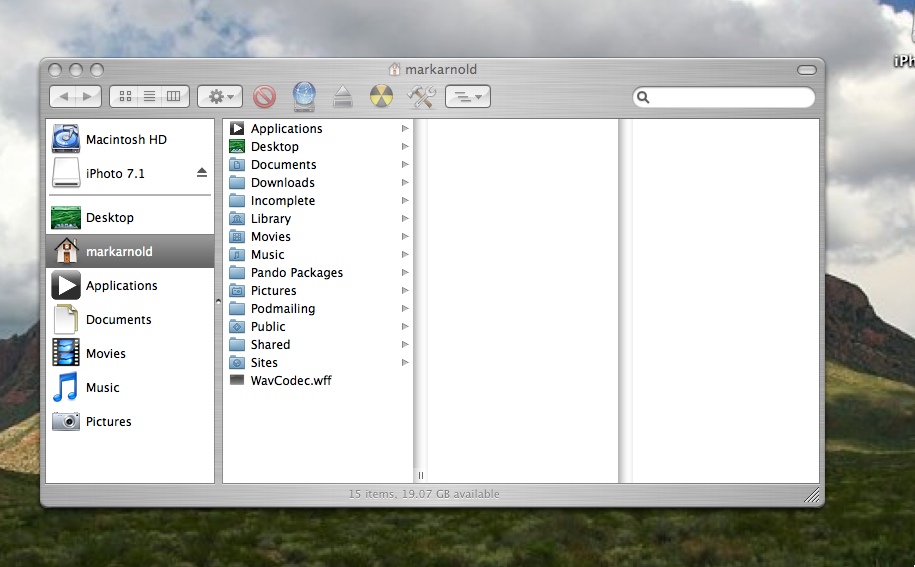Click the Forward navigation arrow
Image resolution: width=915 pixels, height=567 pixels.
click(x=88, y=97)
